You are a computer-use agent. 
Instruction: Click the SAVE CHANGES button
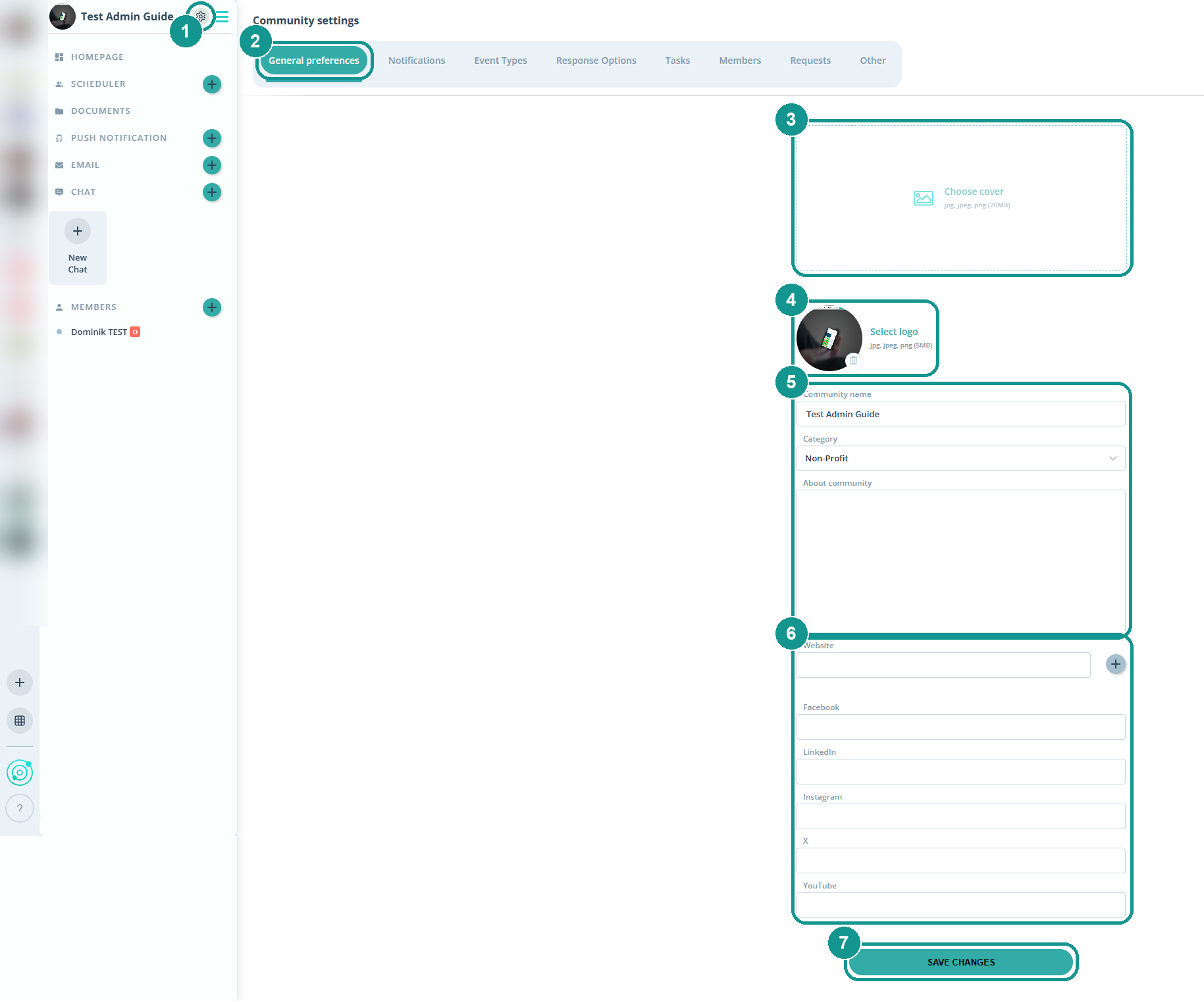click(x=961, y=962)
